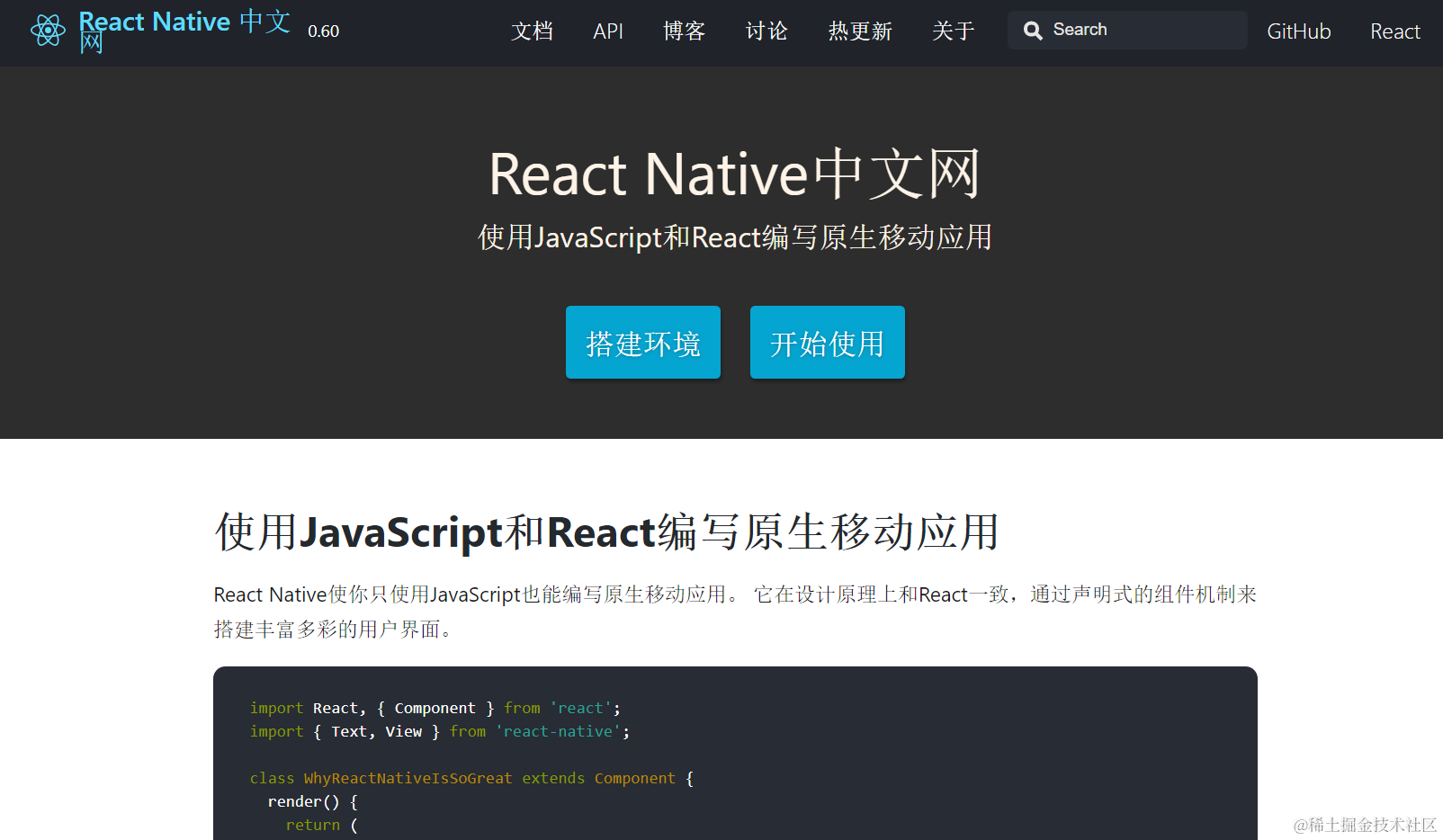1443x840 pixels.
Task: Click the render() { code line
Action: (313, 802)
